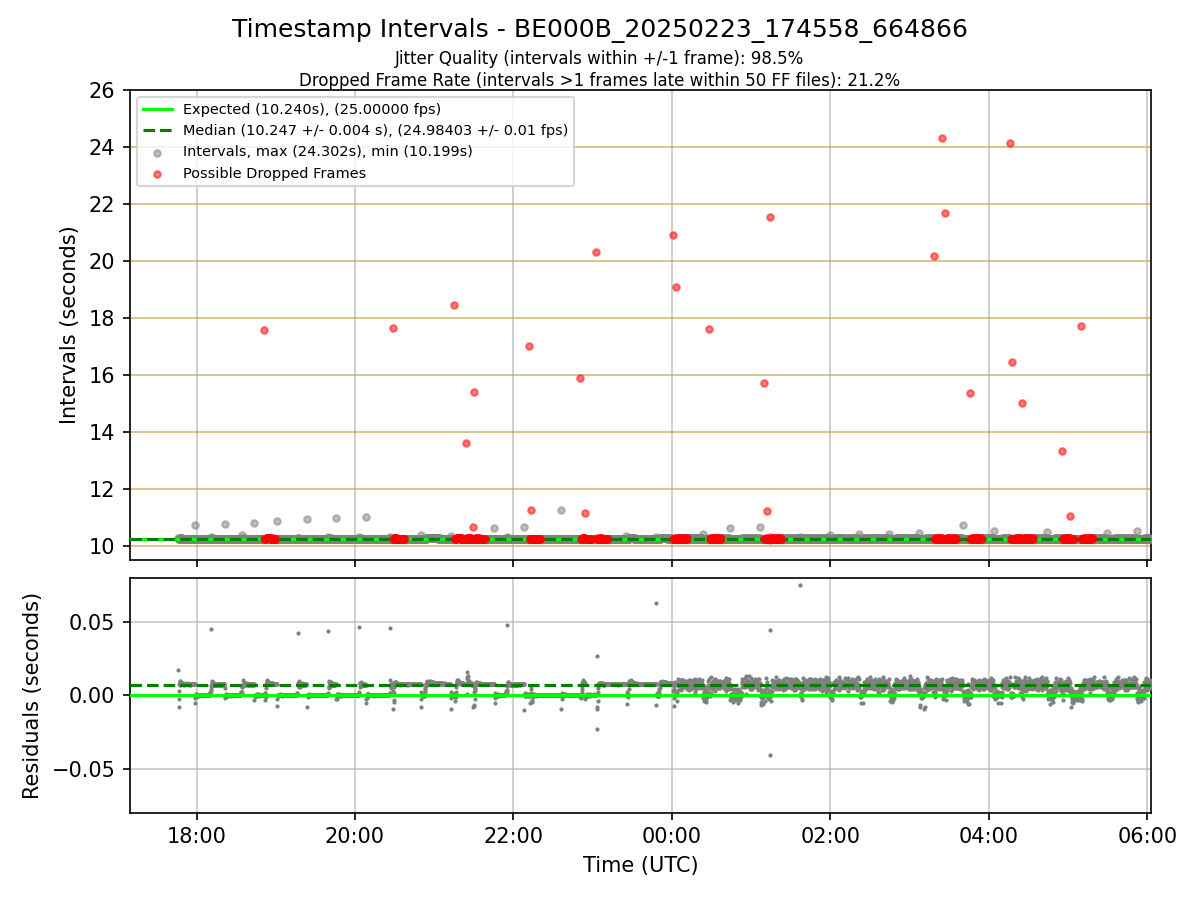Click the "20" tick on the intervals axis

point(104,262)
